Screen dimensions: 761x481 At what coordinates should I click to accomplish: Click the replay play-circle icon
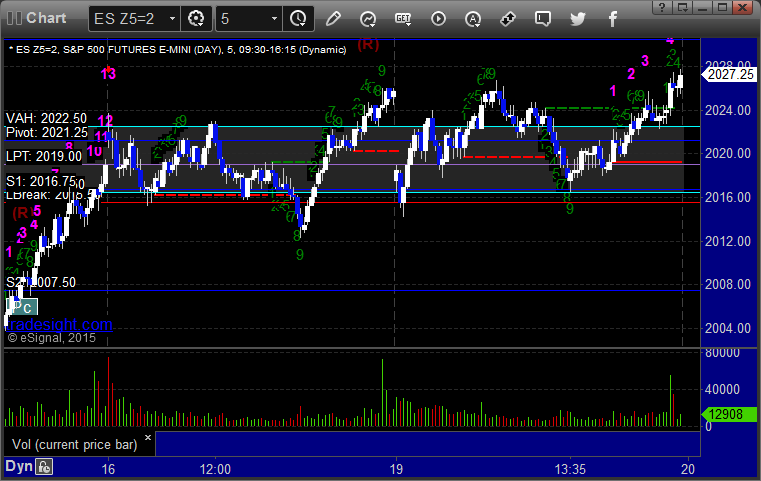click(438, 19)
